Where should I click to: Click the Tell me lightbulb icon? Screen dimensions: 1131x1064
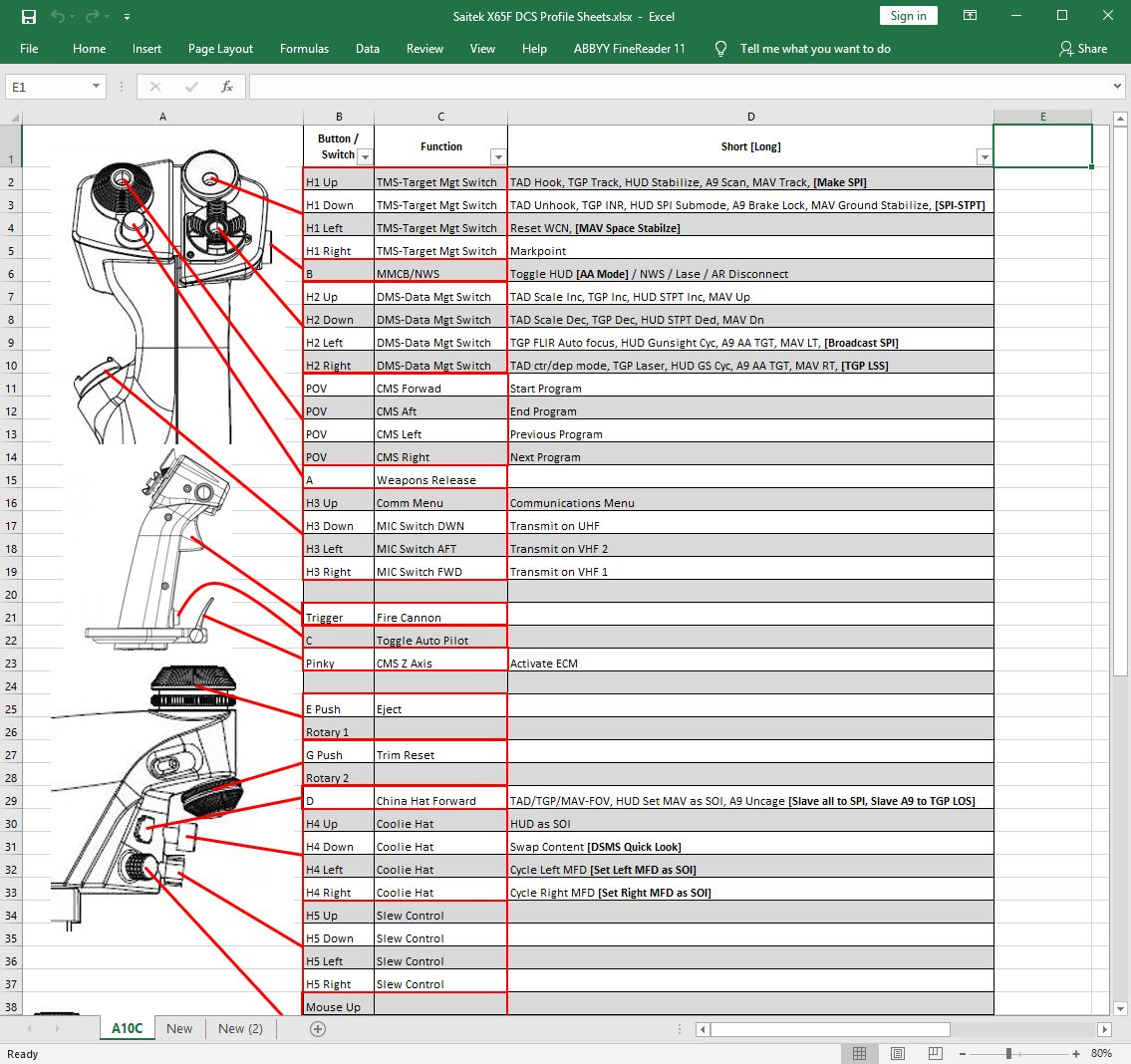coord(721,48)
